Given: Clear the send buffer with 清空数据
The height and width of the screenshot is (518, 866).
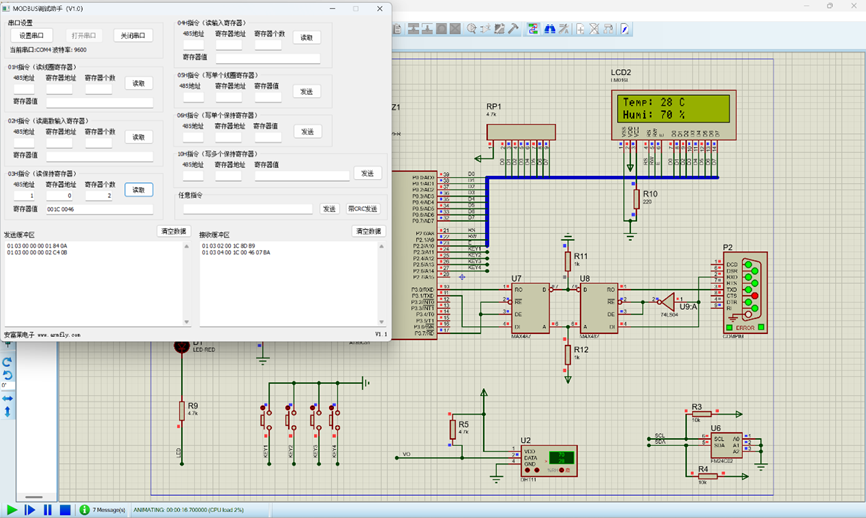Looking at the screenshot, I should coord(173,231).
